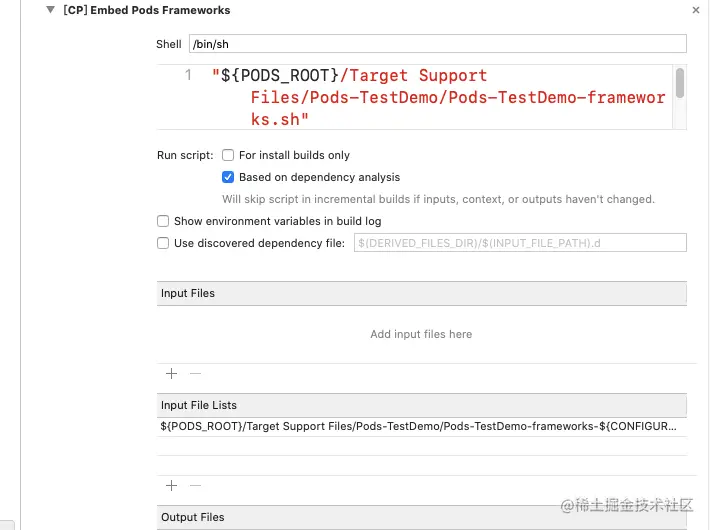Delete the Embed Pods Frameworks build phase

coord(696,10)
